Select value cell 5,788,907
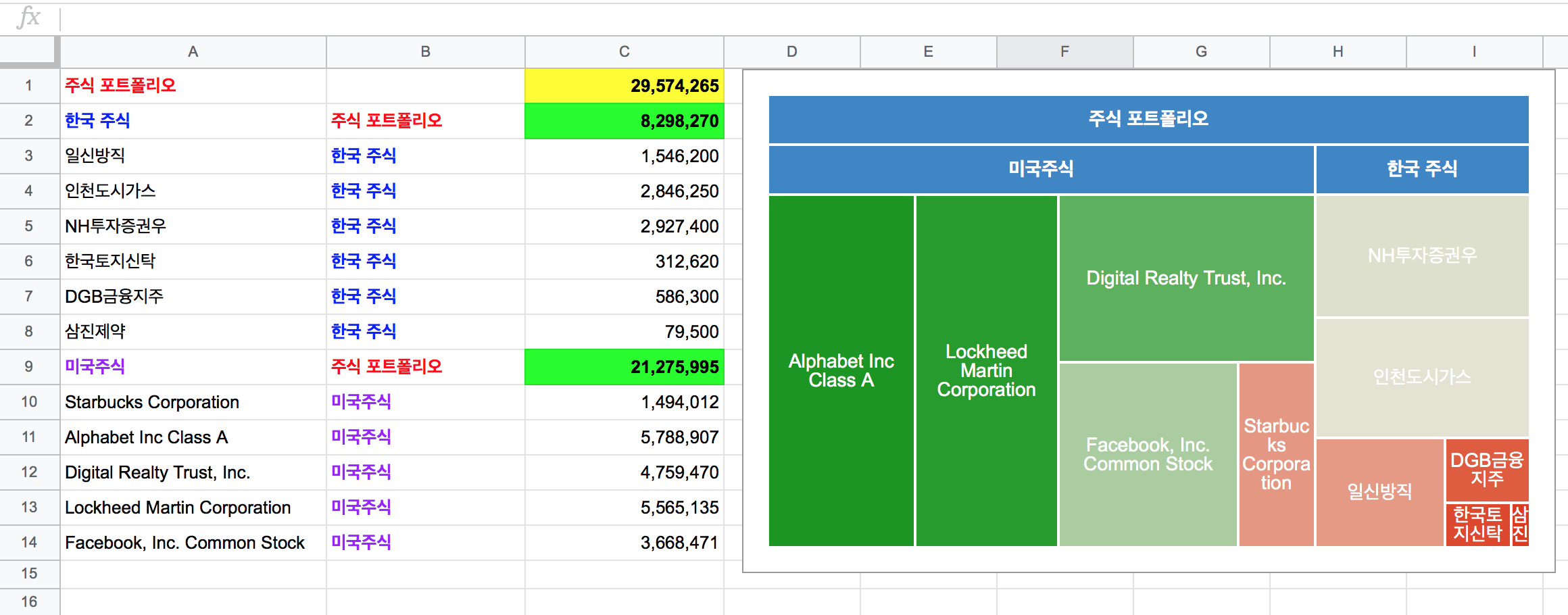 624,437
